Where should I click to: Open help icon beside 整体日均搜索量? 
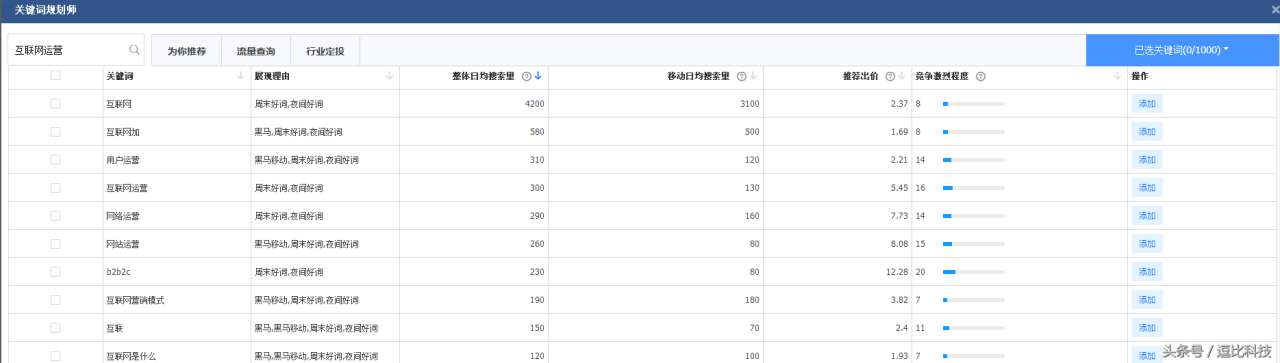(526, 76)
